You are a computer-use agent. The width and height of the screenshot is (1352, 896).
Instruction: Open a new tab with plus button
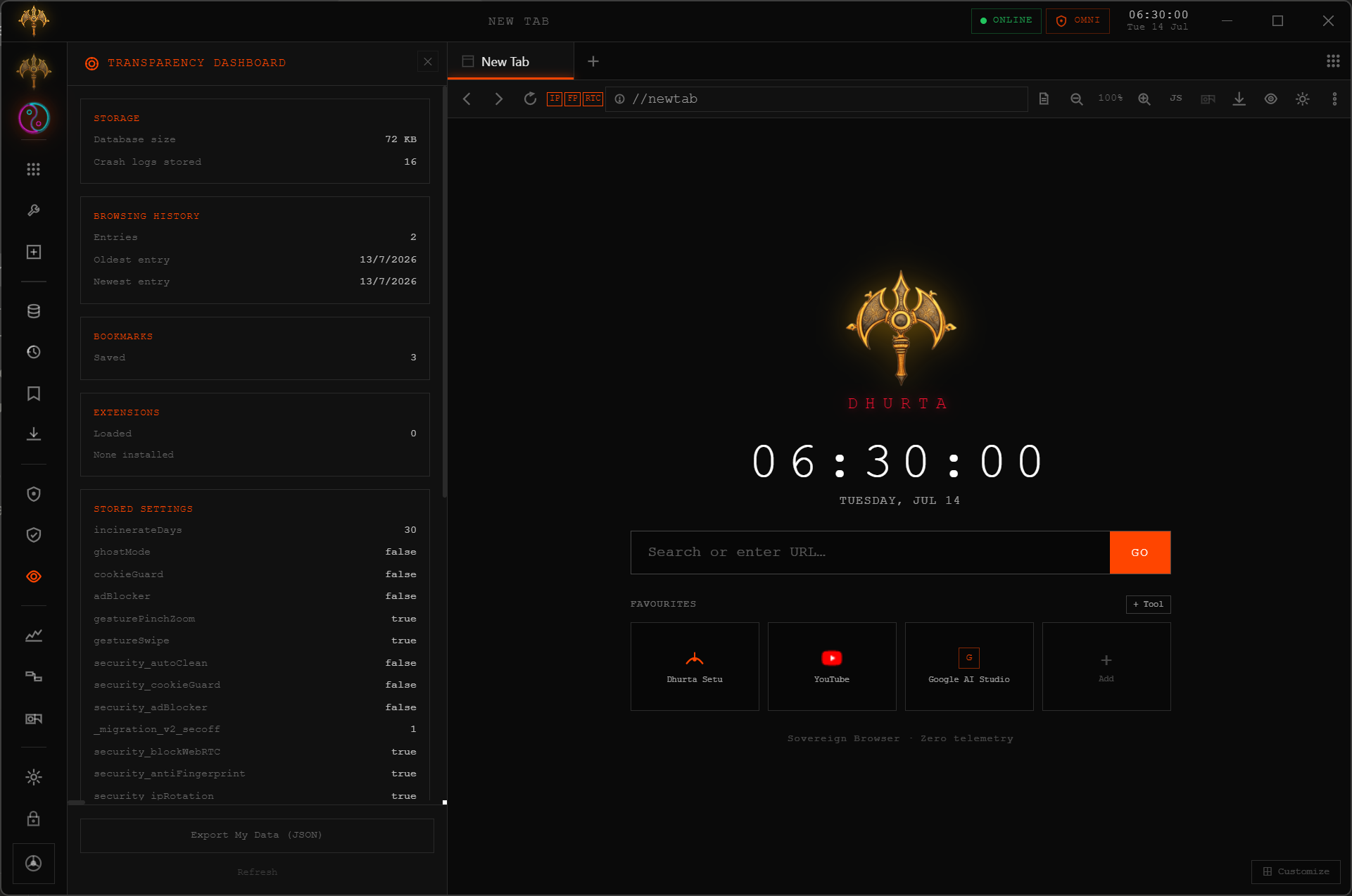[x=593, y=62]
